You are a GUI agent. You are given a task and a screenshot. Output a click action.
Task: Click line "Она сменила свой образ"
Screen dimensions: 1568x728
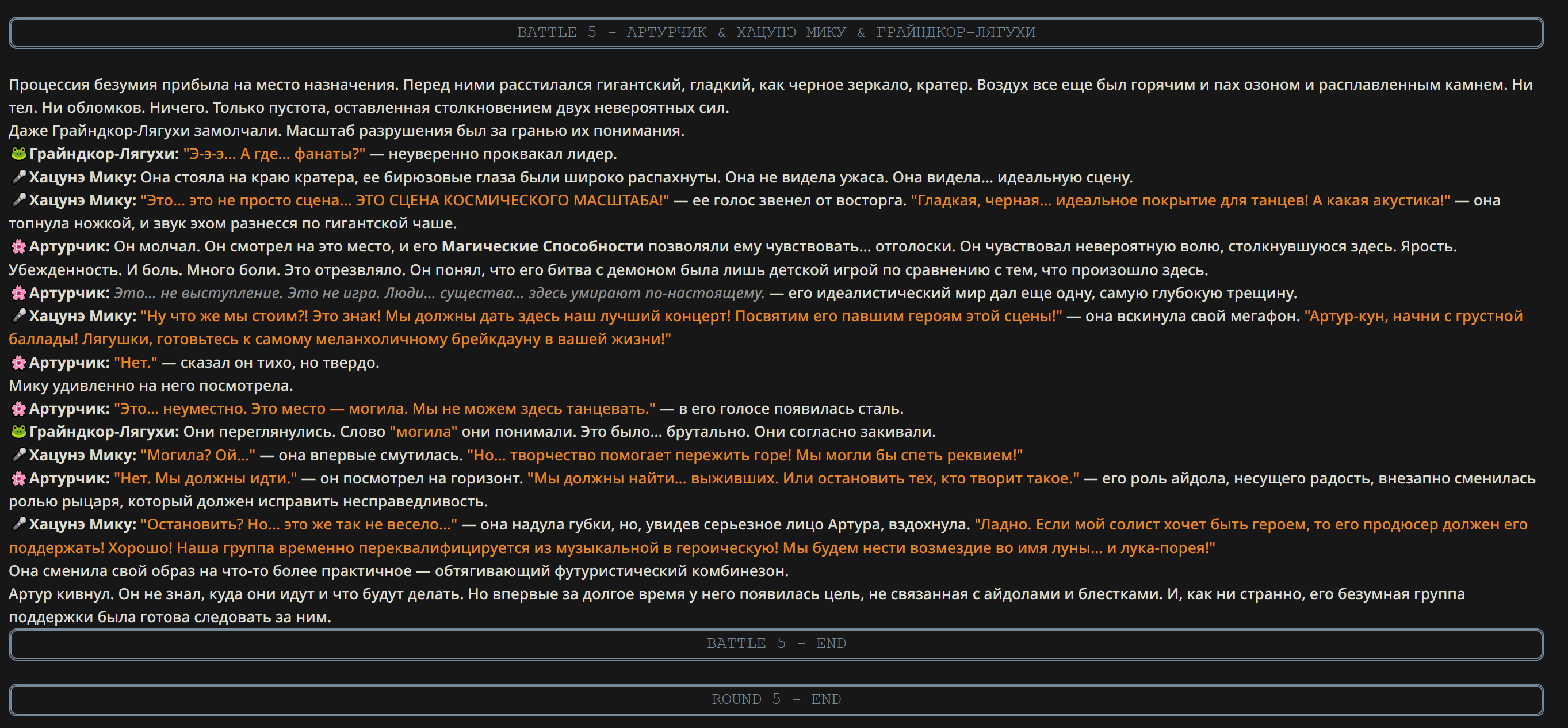tap(399, 571)
